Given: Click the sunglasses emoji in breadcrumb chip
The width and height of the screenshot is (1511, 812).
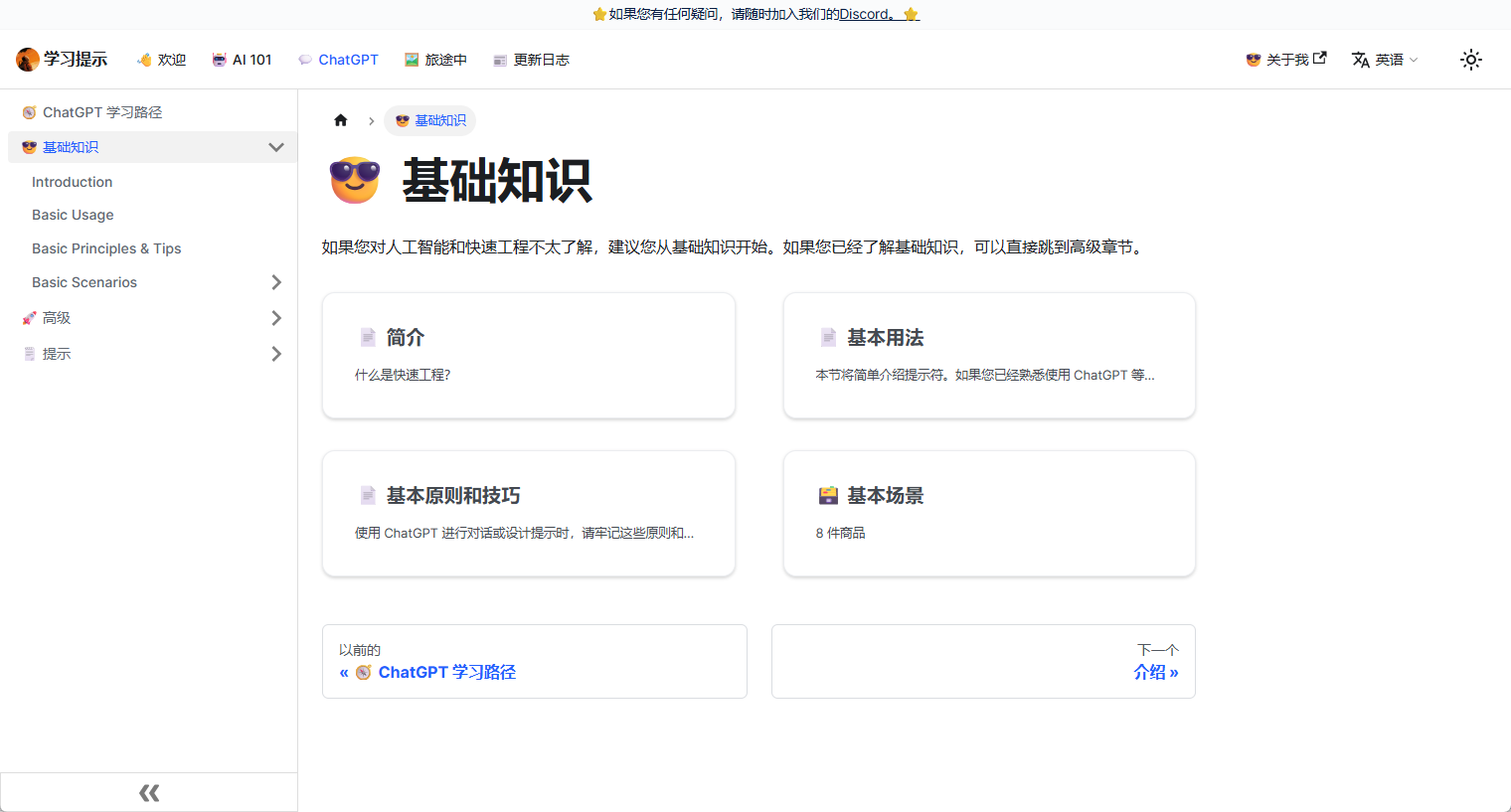Looking at the screenshot, I should 403,120.
